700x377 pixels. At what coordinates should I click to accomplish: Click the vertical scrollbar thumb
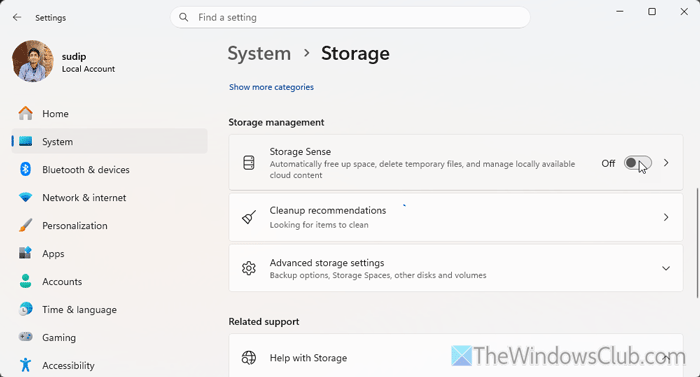tap(697, 243)
